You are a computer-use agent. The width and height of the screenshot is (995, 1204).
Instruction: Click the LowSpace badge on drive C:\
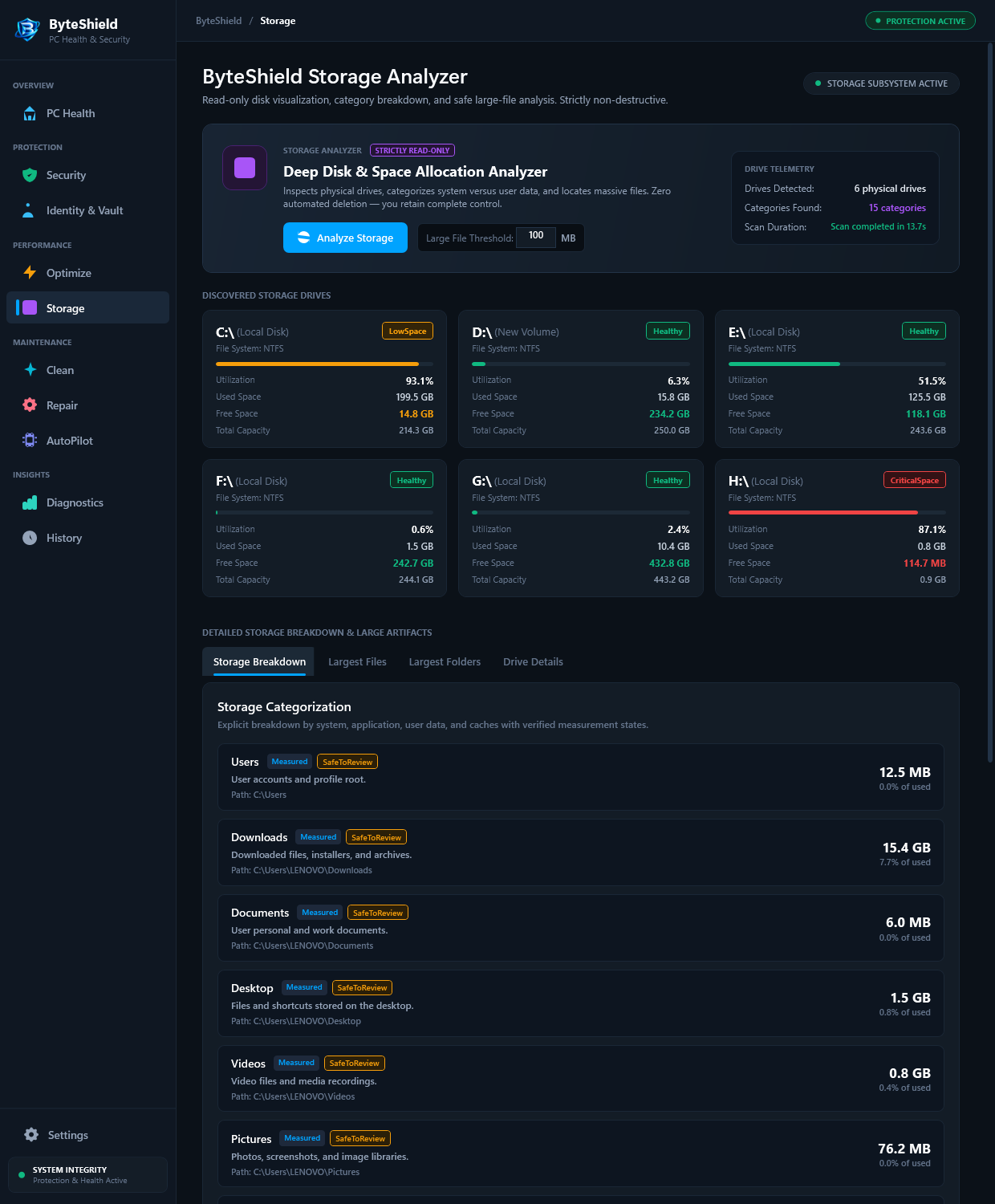pyautogui.click(x=408, y=331)
